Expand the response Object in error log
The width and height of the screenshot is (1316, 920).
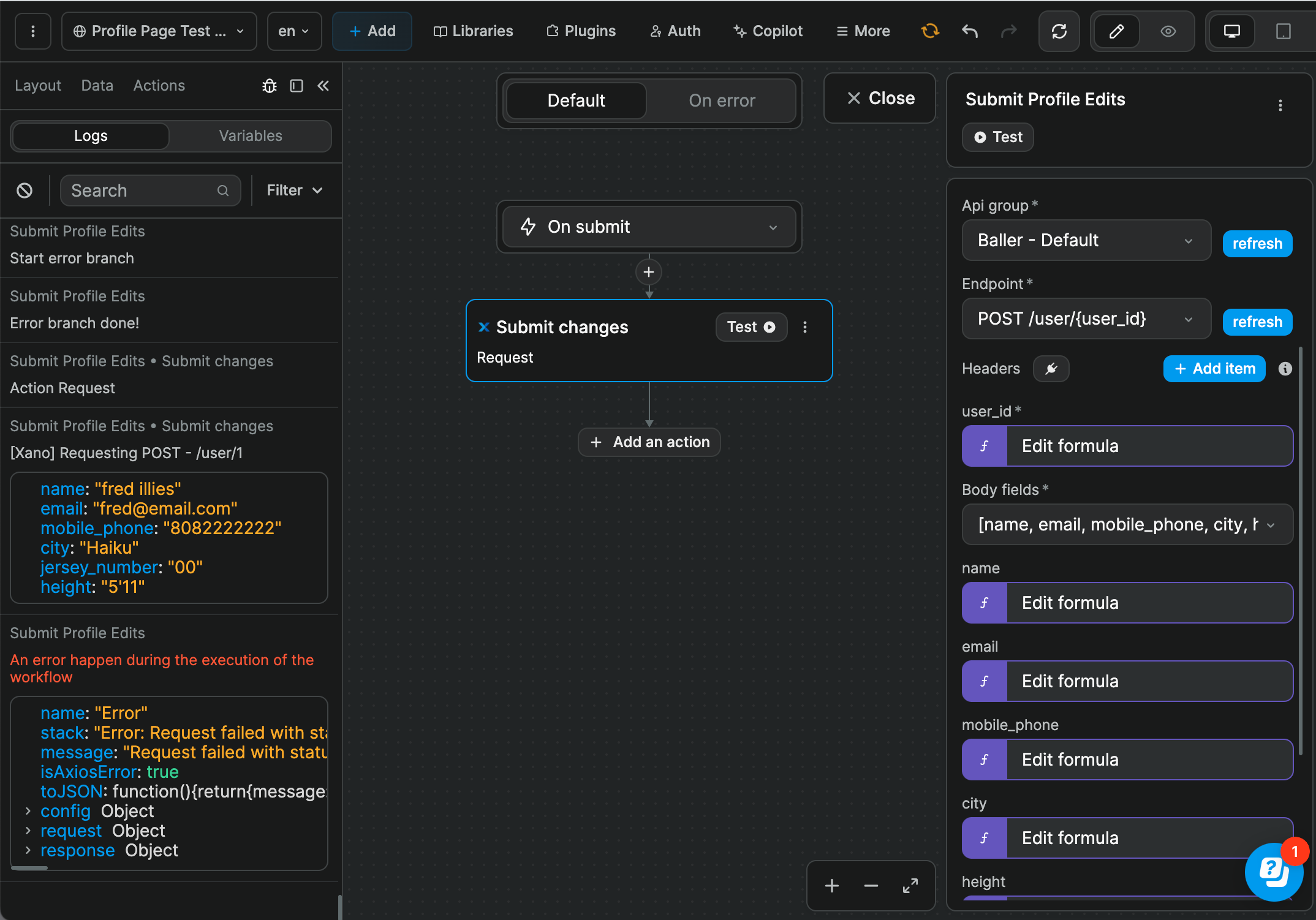point(28,850)
